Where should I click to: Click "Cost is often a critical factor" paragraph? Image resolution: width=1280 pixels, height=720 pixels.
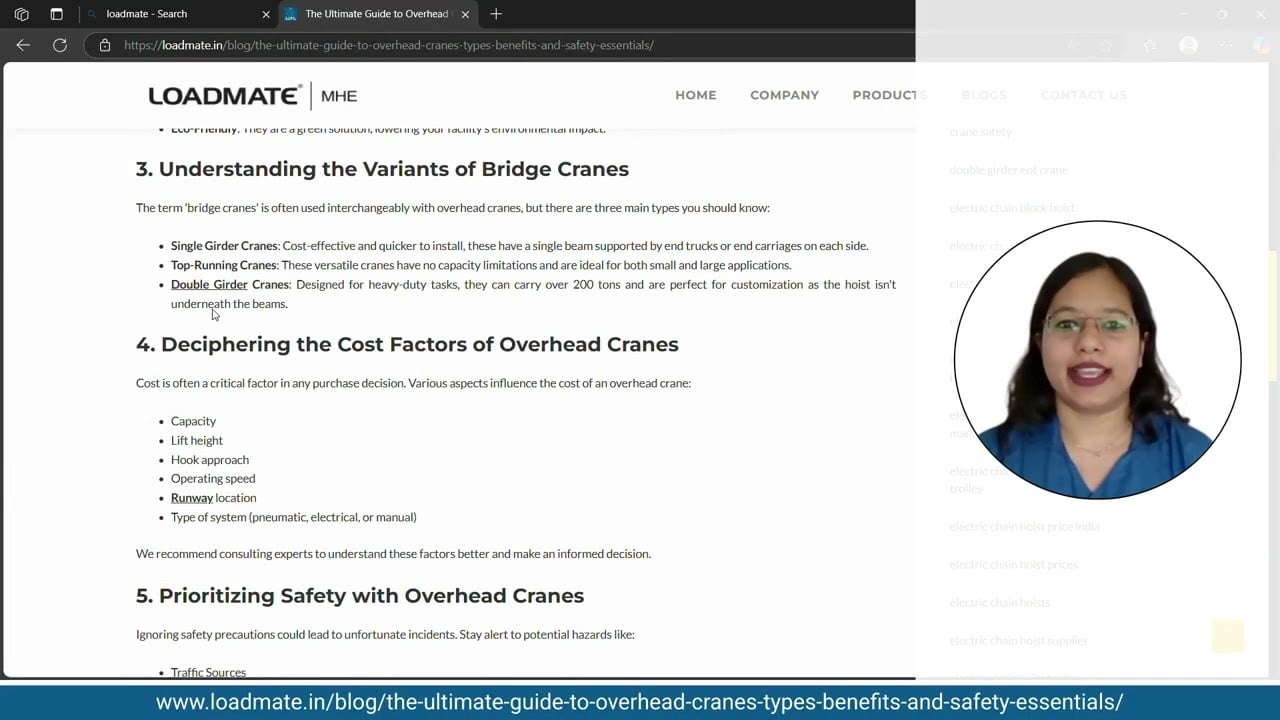click(413, 383)
